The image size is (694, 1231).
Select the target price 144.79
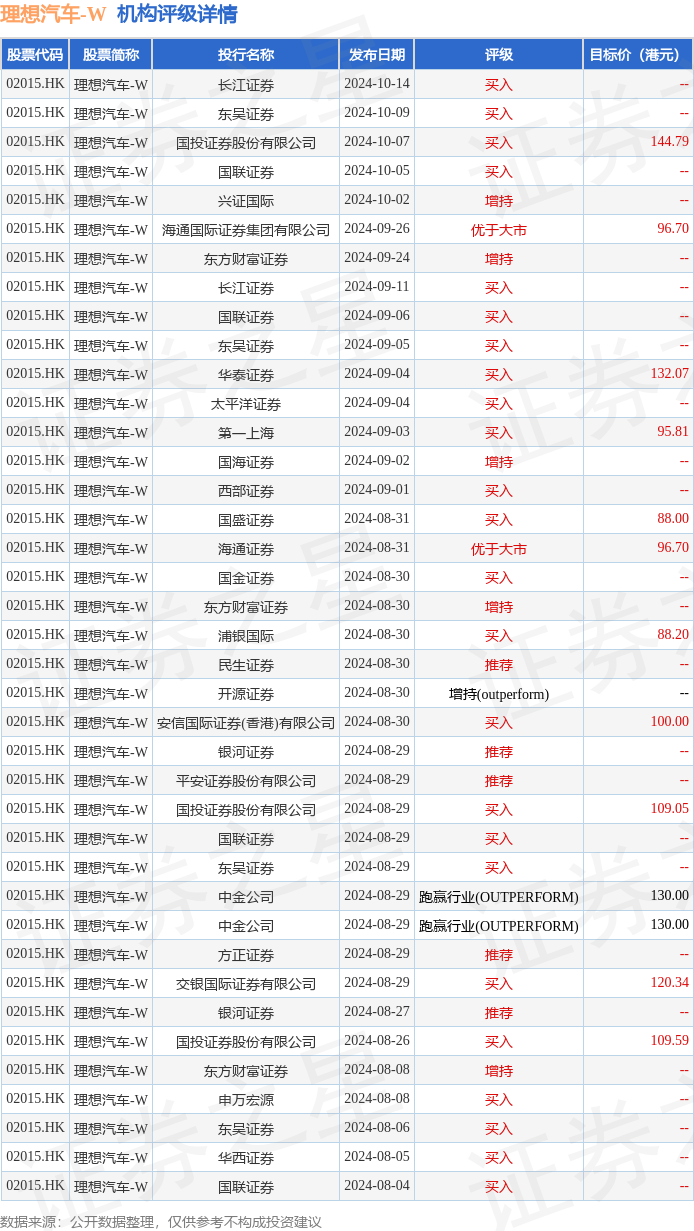click(669, 142)
